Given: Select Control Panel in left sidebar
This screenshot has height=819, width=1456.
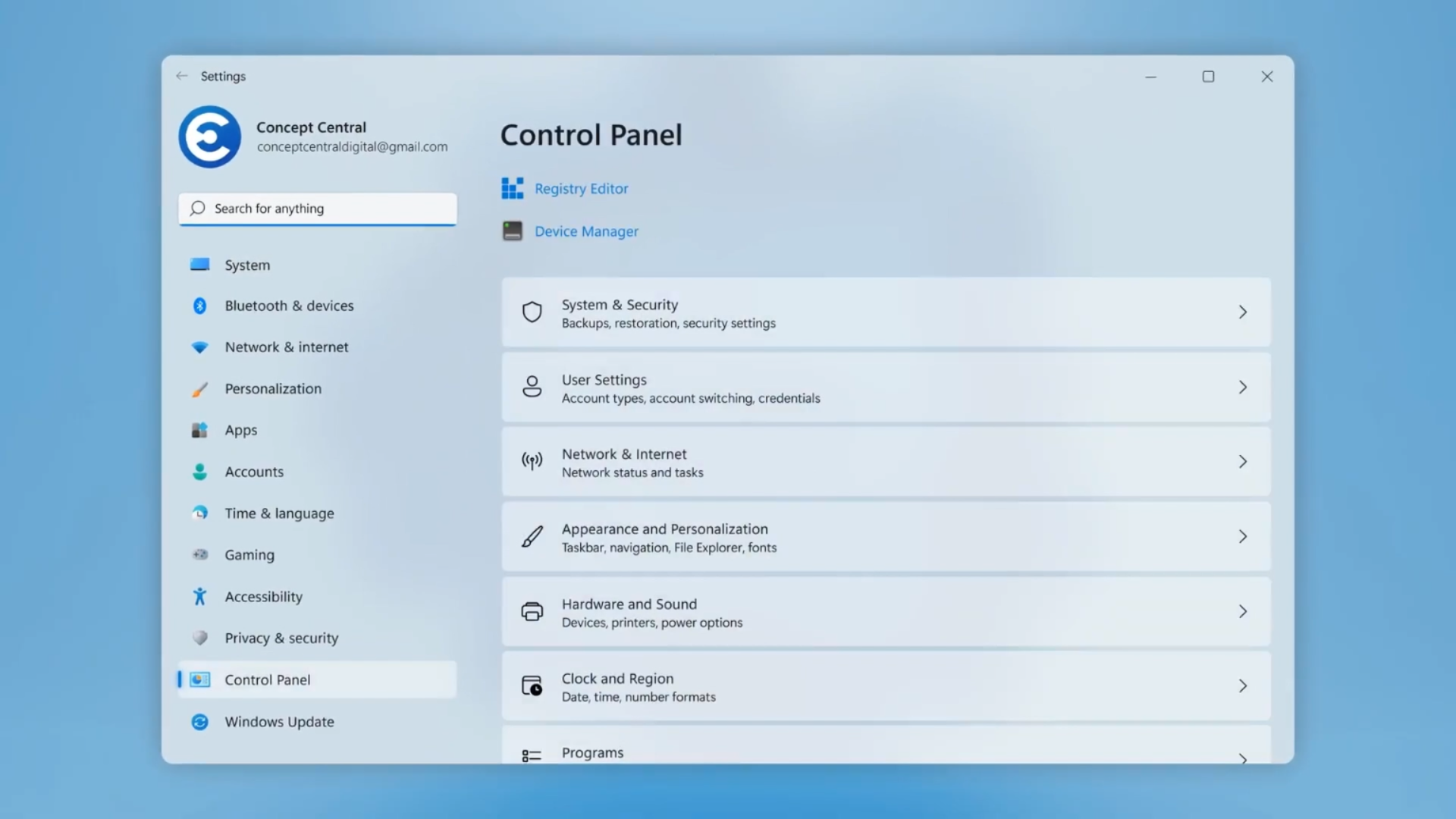Looking at the screenshot, I should pyautogui.click(x=267, y=679).
